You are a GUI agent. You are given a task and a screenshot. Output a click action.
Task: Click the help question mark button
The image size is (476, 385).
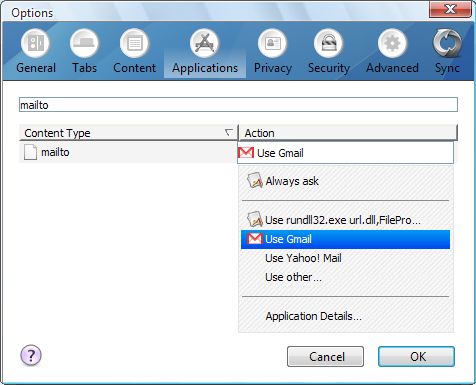[31, 355]
